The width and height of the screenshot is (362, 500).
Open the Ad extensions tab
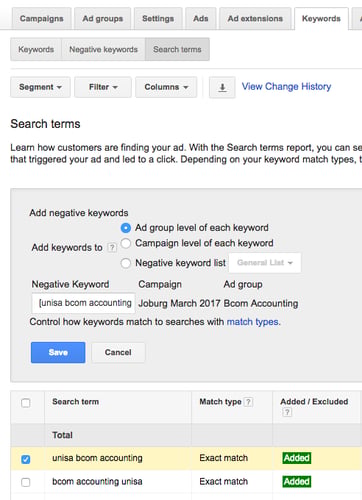(x=255, y=19)
